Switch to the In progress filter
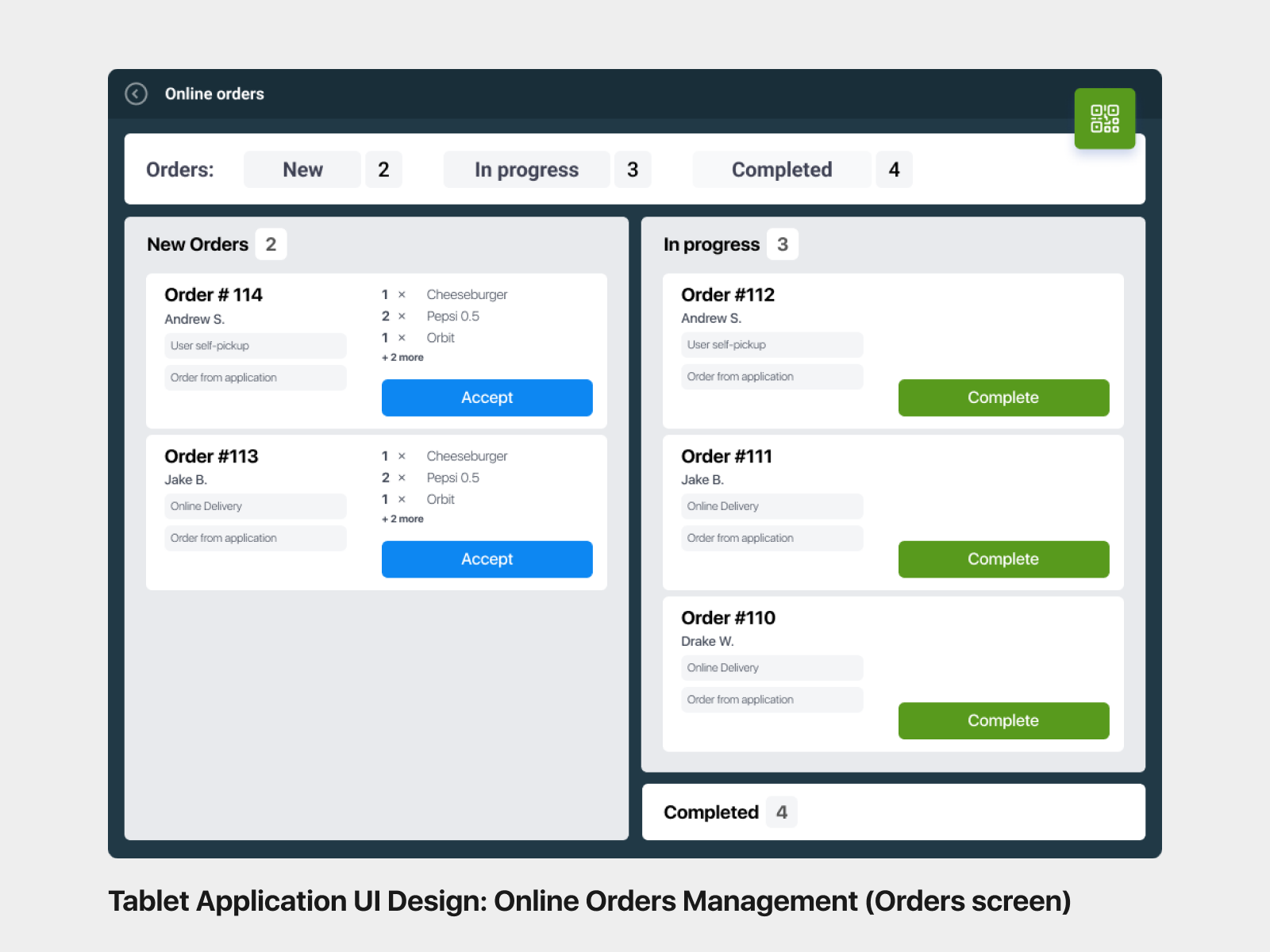The width and height of the screenshot is (1270, 952). click(x=525, y=169)
